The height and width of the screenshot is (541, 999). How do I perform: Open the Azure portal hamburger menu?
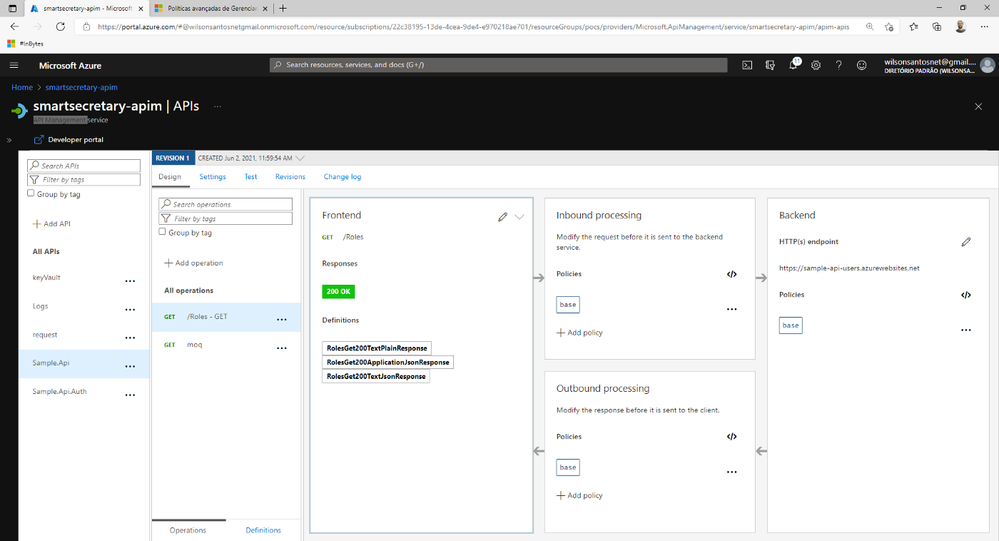[14, 65]
